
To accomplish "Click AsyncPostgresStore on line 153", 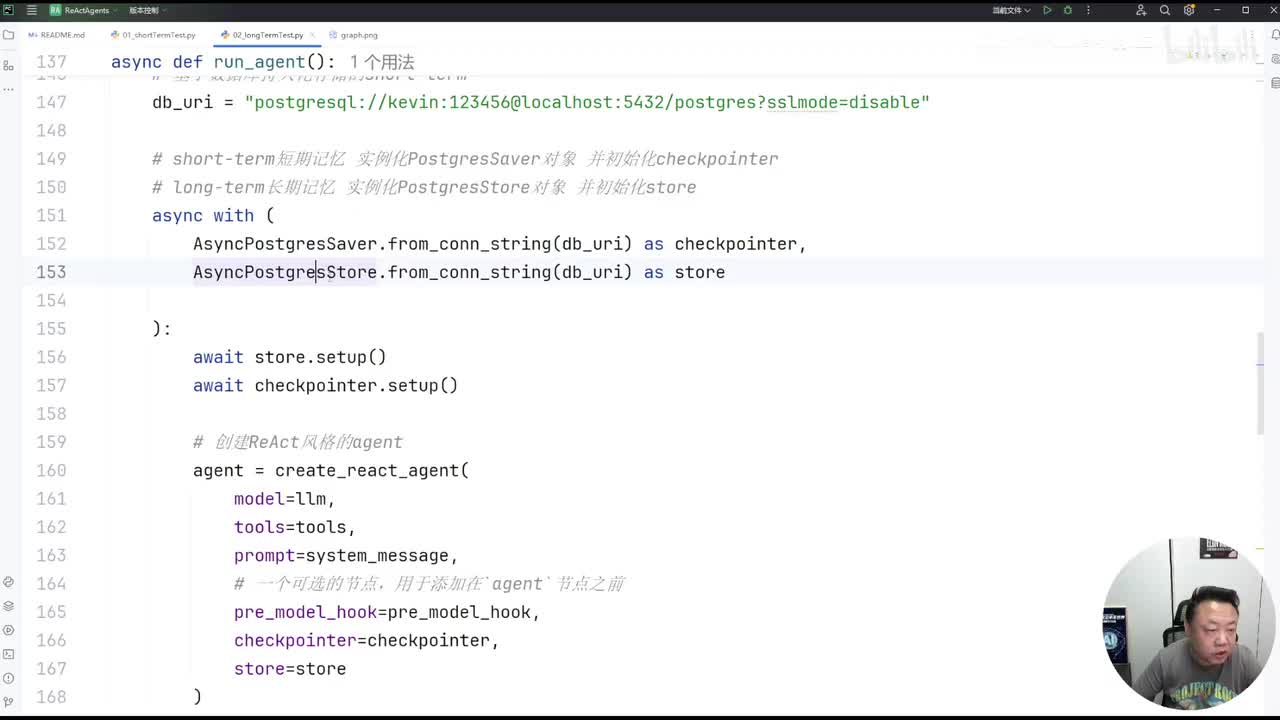I will (285, 272).
